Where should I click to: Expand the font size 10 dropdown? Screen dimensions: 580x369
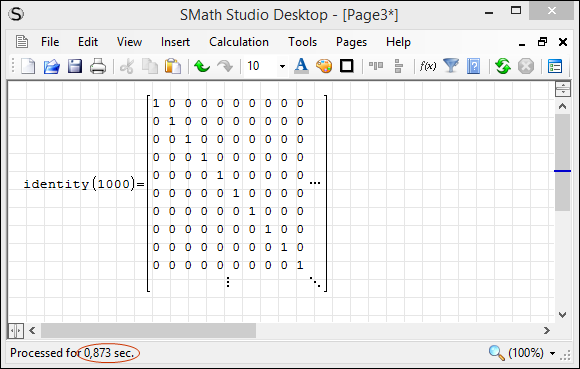point(282,67)
